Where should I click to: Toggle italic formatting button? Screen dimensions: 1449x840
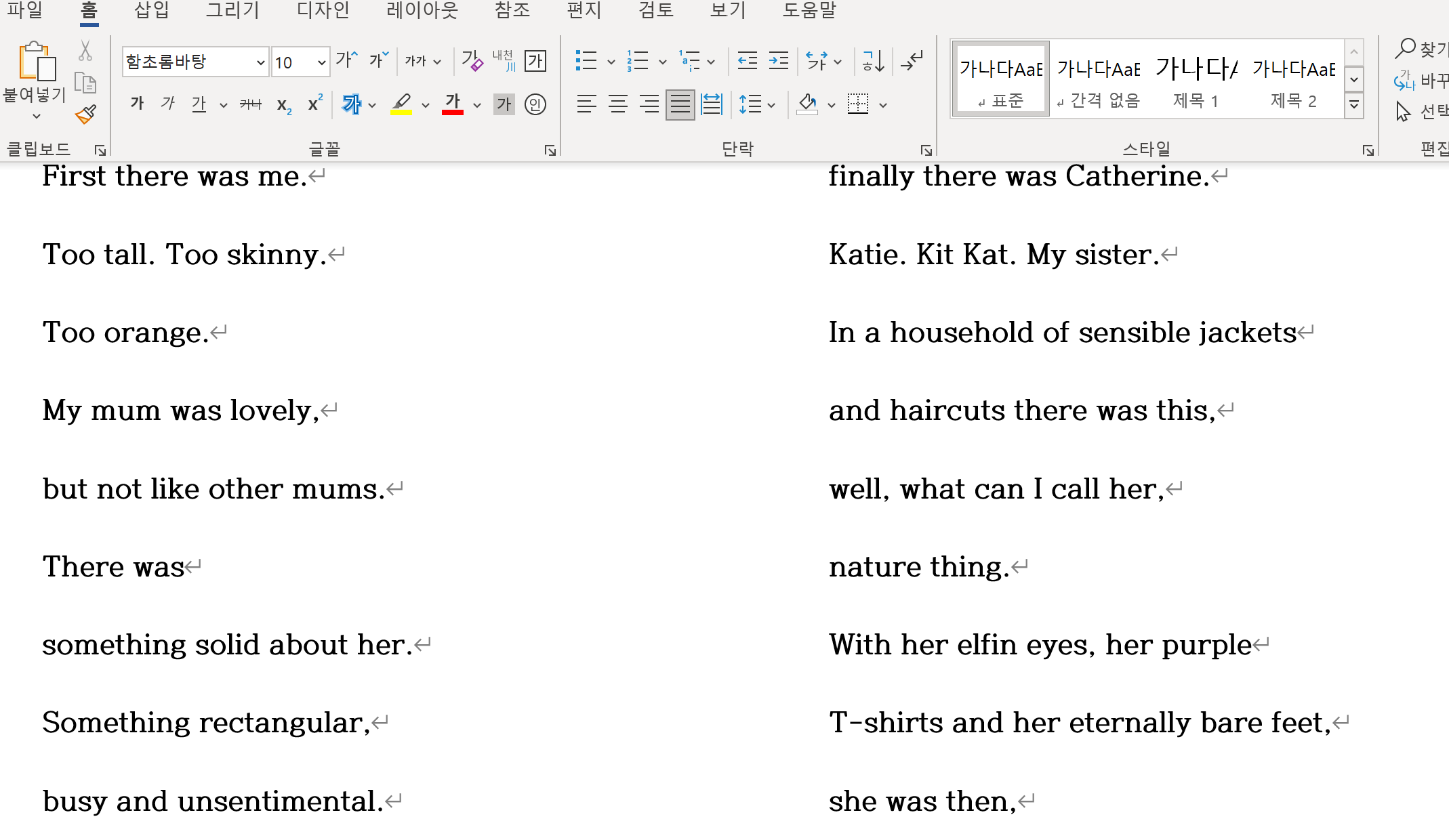(x=167, y=104)
